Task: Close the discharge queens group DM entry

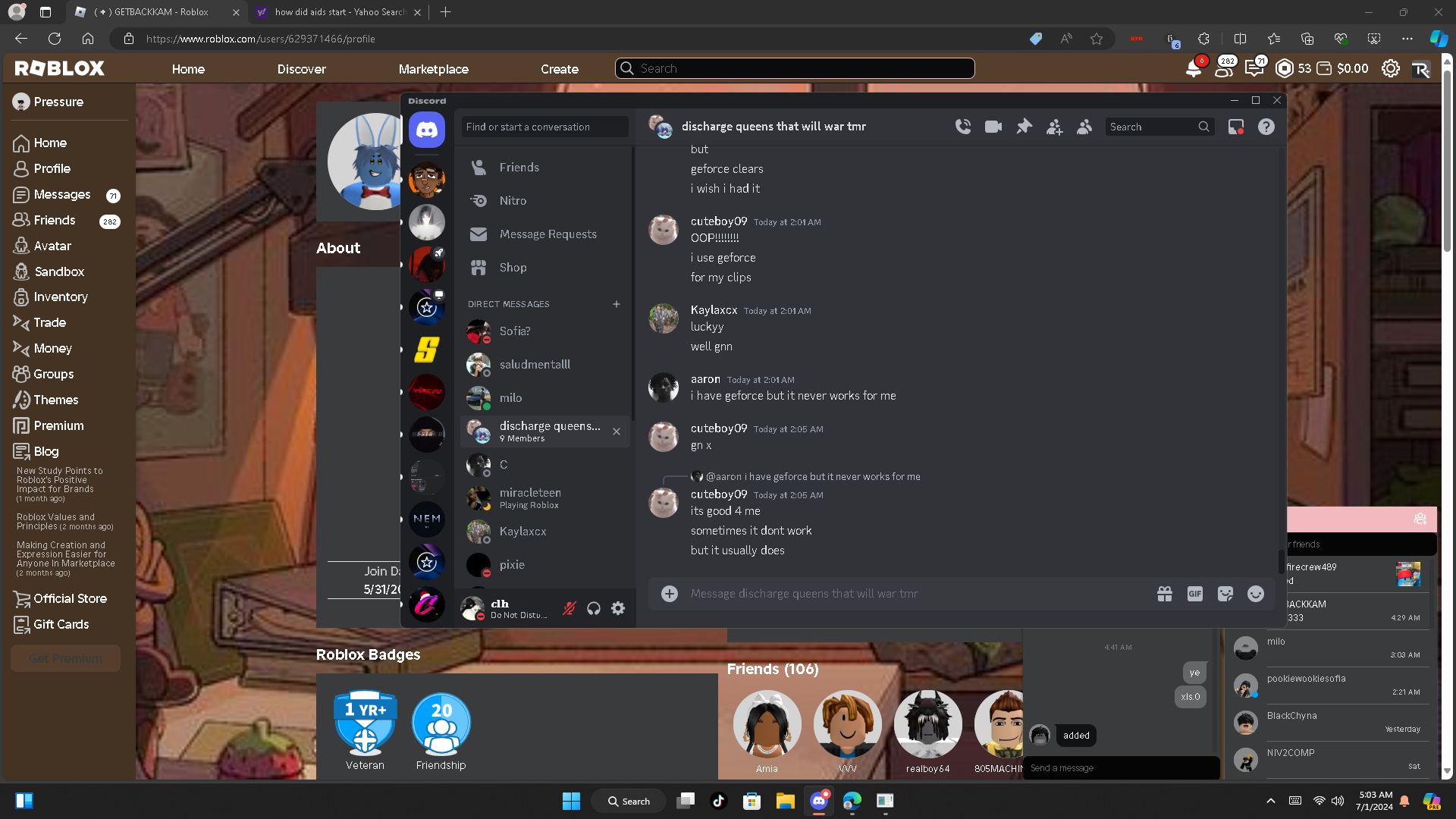Action: pos(617,431)
